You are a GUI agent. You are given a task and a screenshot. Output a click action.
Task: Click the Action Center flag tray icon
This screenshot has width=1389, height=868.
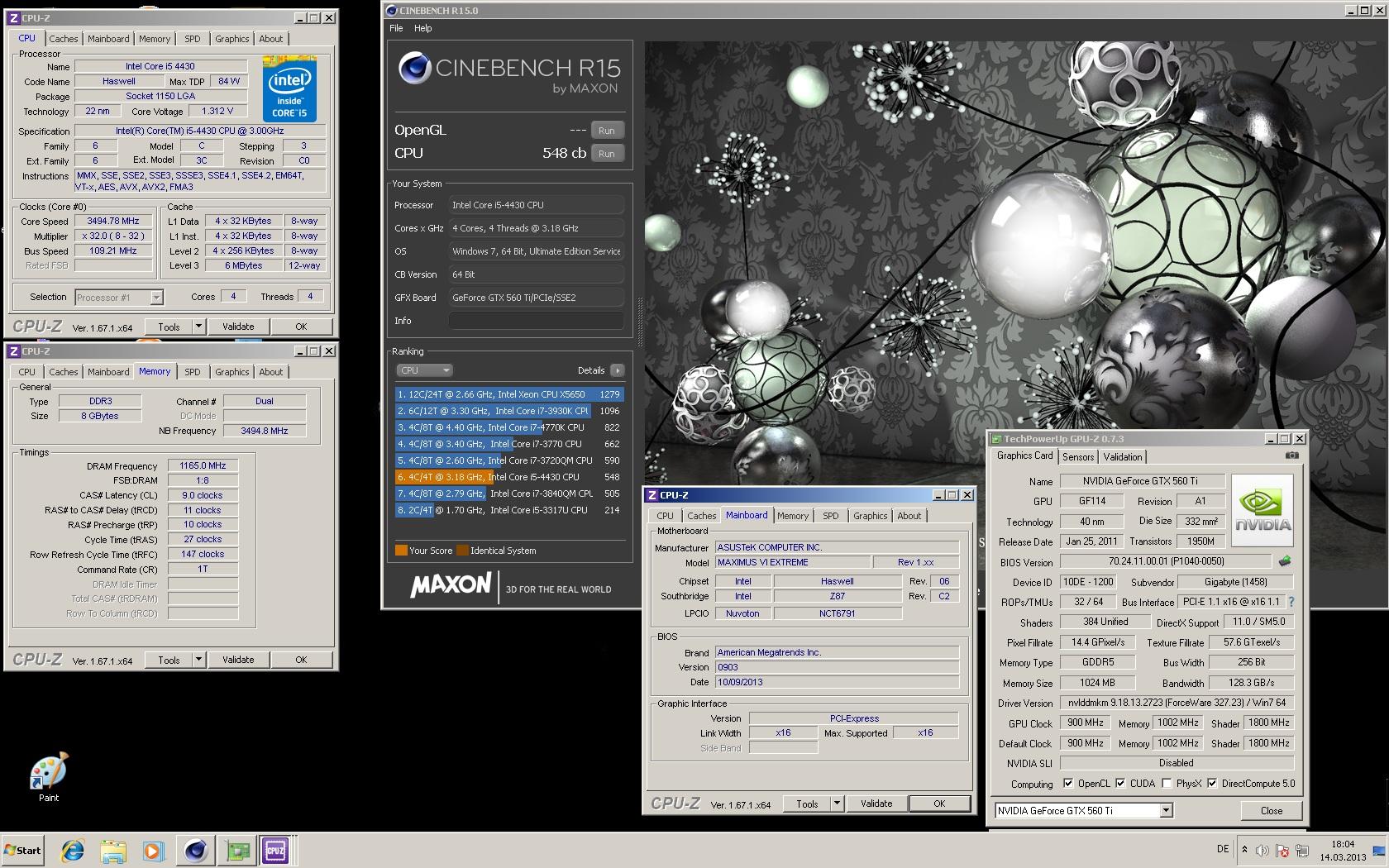coord(1282,851)
